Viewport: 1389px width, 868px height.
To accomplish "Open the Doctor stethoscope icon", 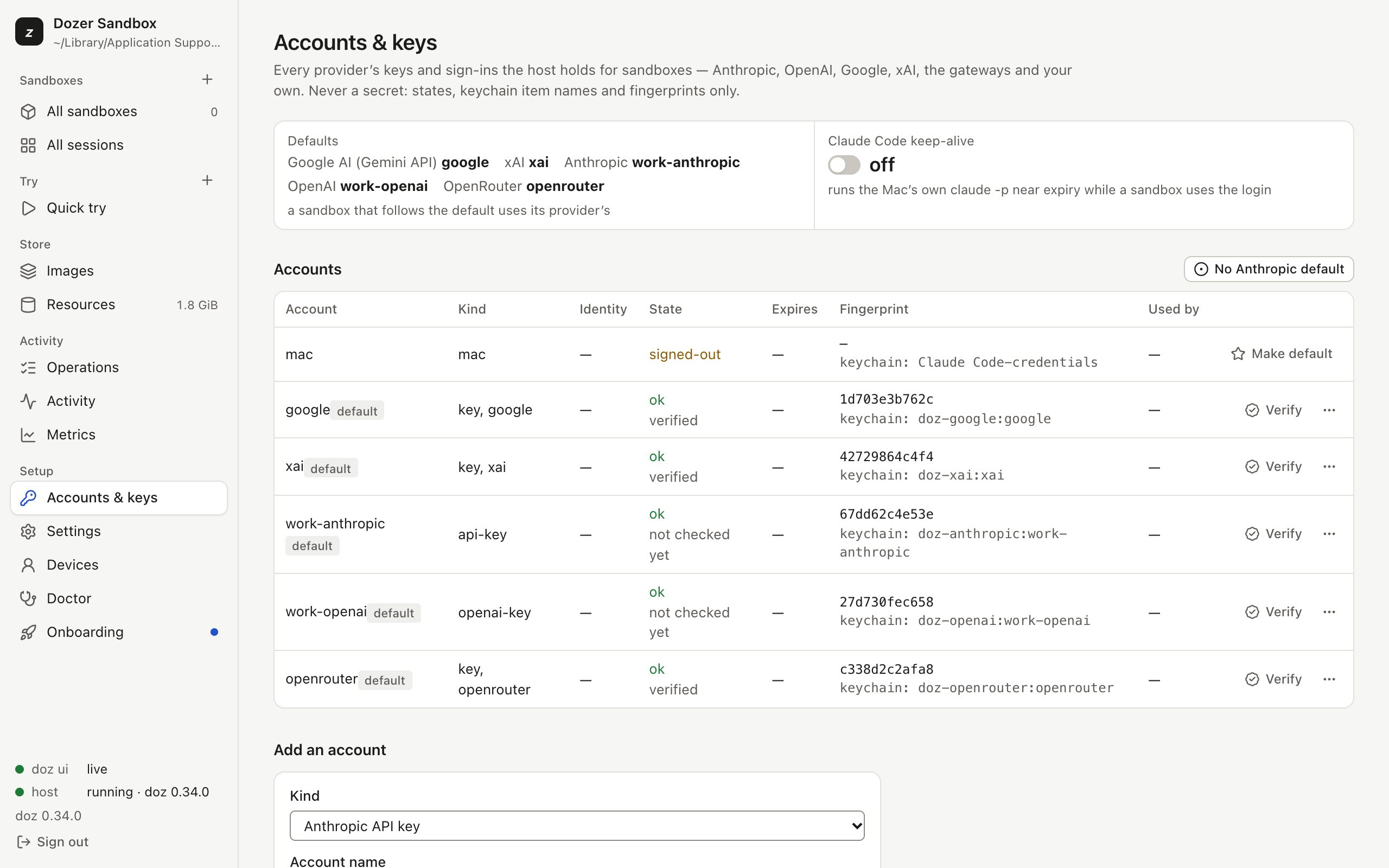I will coord(28,599).
